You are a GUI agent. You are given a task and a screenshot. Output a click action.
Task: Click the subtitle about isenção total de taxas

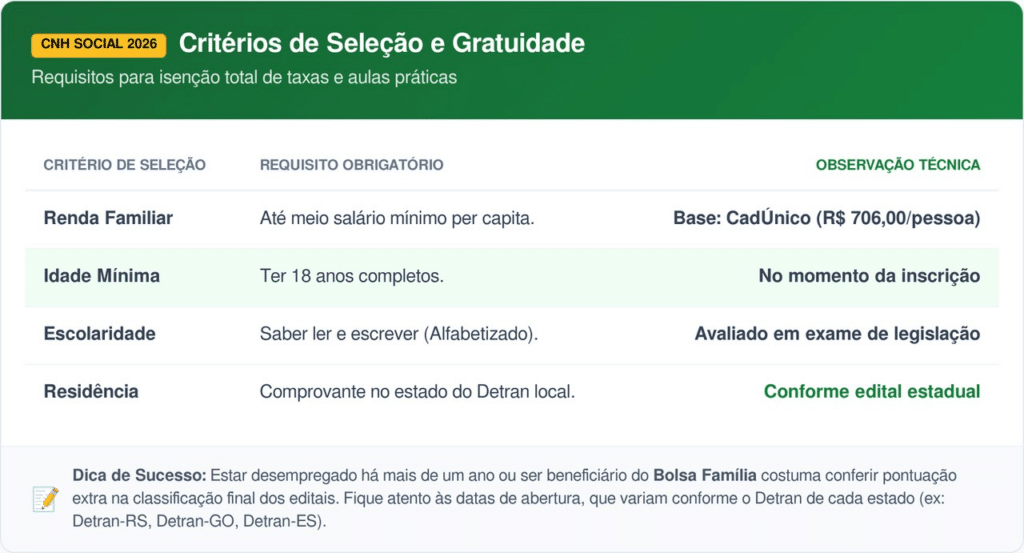244,77
